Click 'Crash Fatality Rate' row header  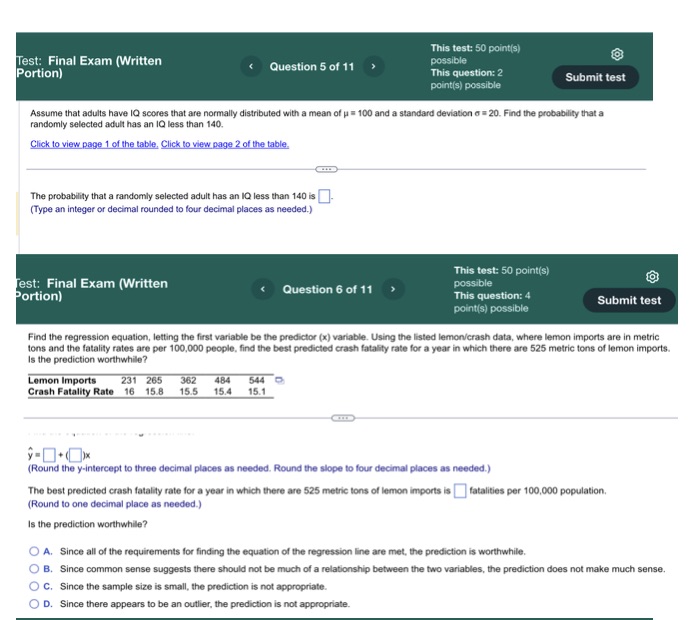pos(71,392)
